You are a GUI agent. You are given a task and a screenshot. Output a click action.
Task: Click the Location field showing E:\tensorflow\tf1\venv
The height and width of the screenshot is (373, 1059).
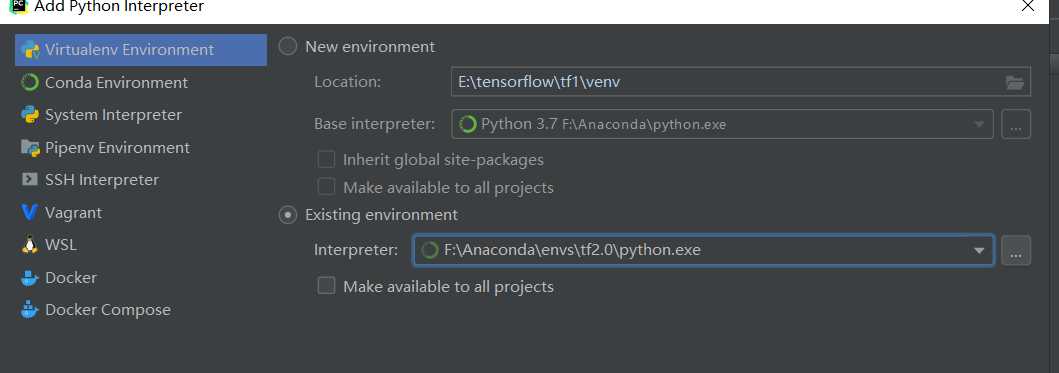(x=740, y=82)
